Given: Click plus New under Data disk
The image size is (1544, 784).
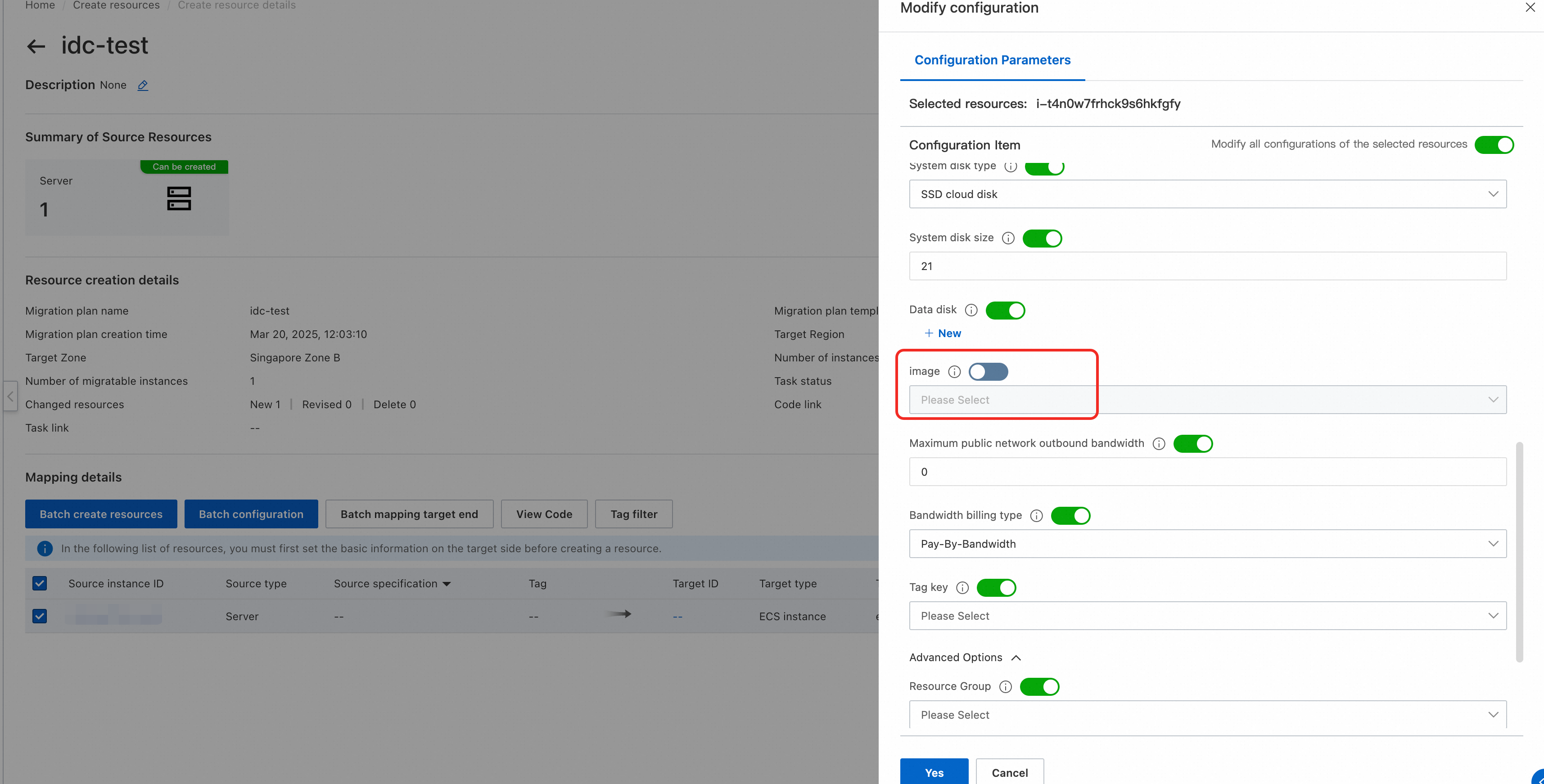Looking at the screenshot, I should [x=943, y=333].
